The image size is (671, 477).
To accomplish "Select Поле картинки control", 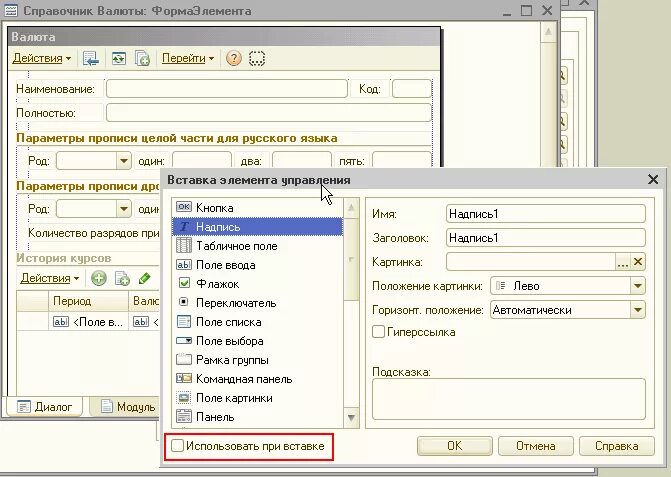I will 258,398.
